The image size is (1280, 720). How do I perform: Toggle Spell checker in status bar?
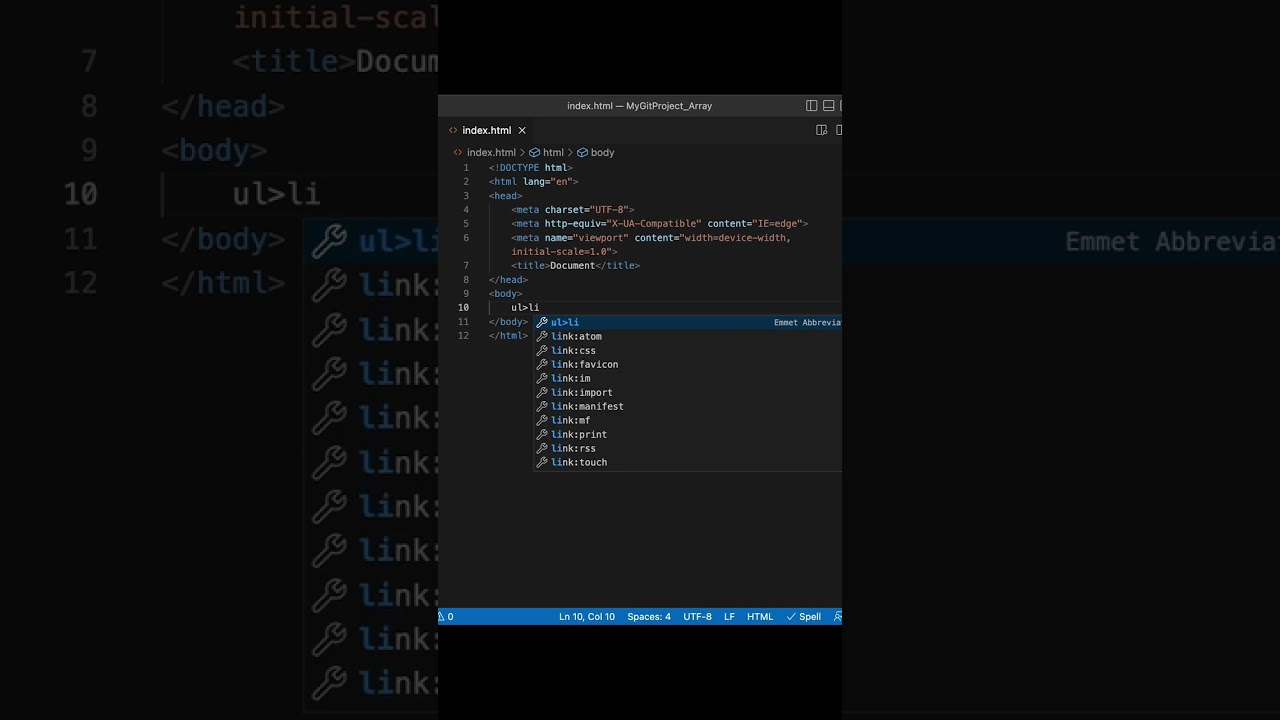tap(804, 617)
